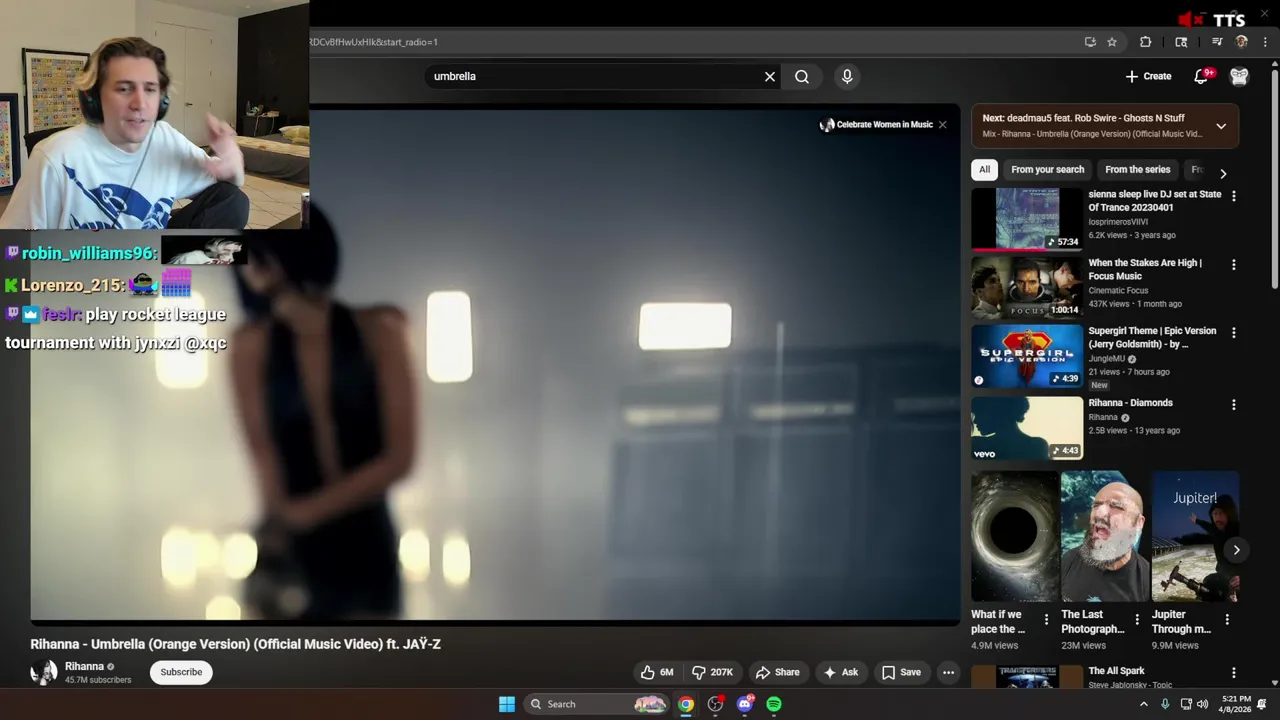Dislike the Umbrella video

coord(713,672)
